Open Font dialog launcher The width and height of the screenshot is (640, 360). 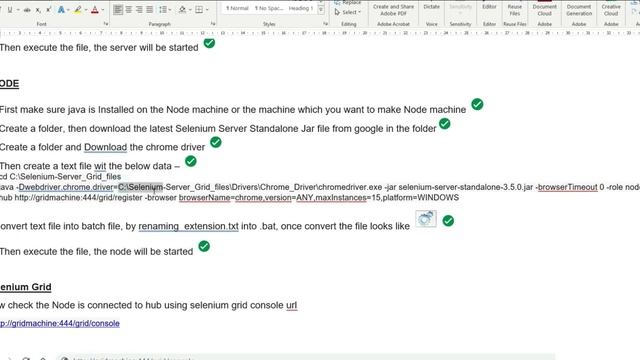[106, 24]
